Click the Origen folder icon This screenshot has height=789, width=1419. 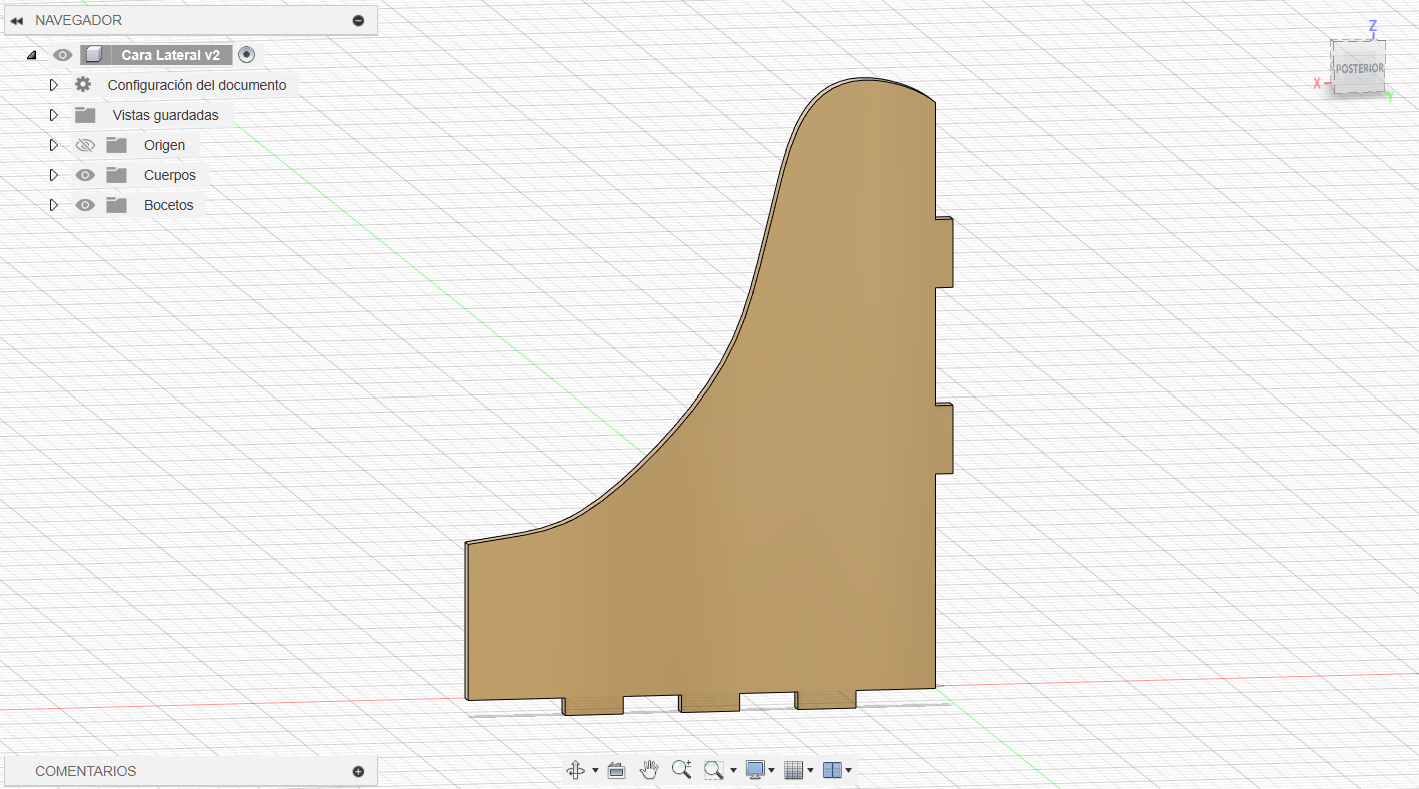pos(117,145)
